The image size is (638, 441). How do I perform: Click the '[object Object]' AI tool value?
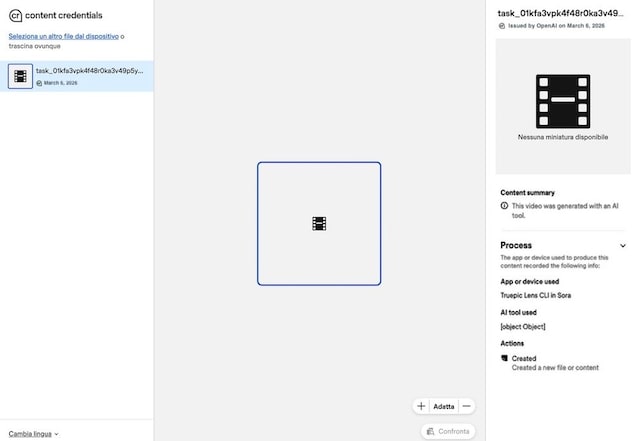(523, 327)
